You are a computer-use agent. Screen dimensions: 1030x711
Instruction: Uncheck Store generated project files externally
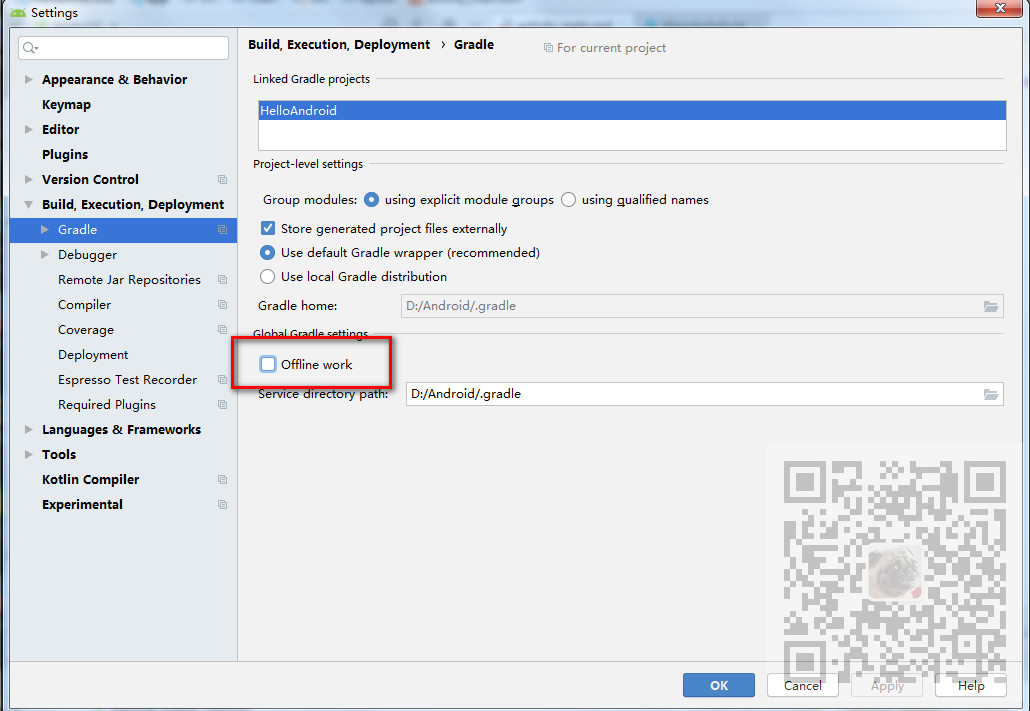pyautogui.click(x=267, y=227)
